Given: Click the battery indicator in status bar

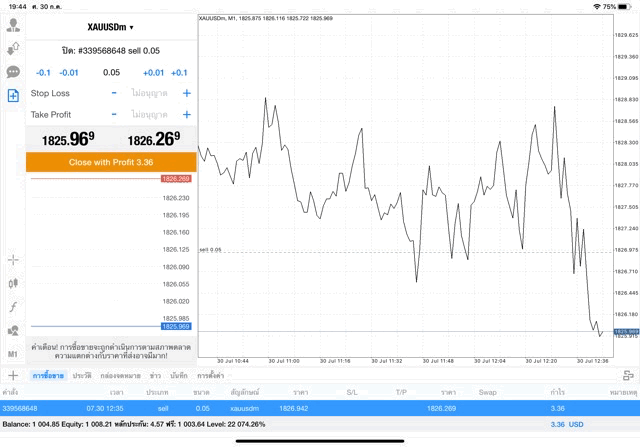Looking at the screenshot, I should (624, 7).
